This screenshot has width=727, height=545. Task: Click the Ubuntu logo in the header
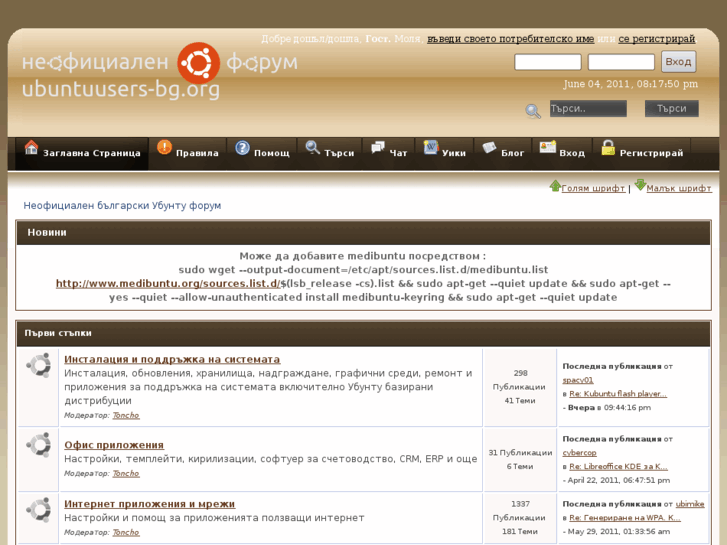click(198, 63)
